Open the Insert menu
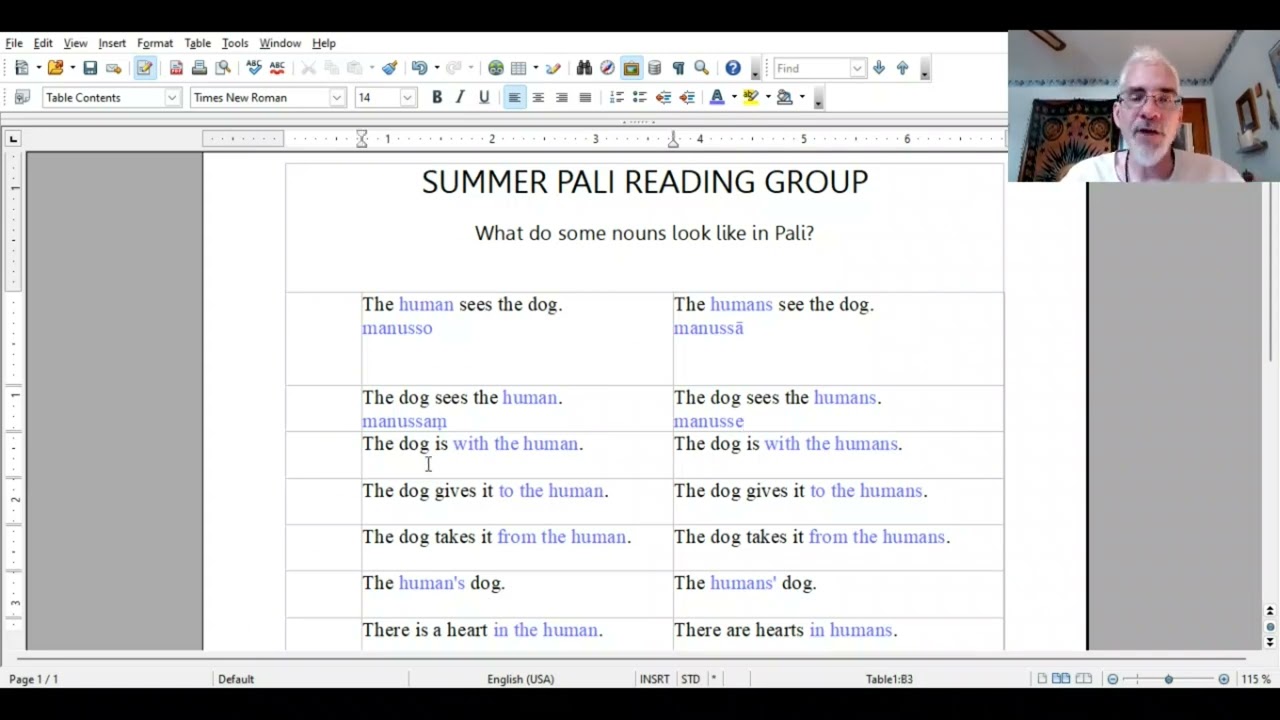Screen dimensions: 1280x720 (112, 43)
